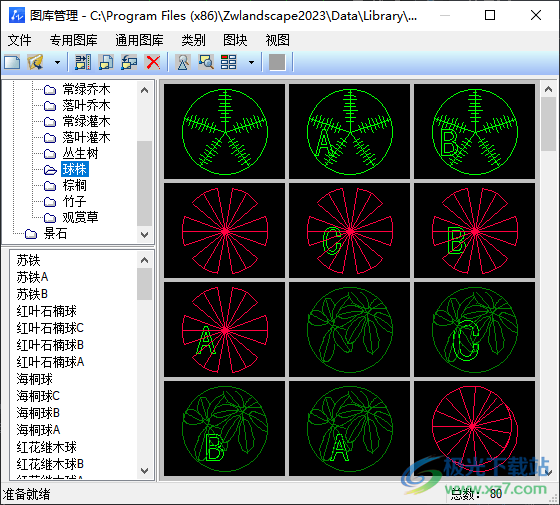This screenshot has height=505, width=560.
Task: Click the red X delete icon
Action: click(153, 62)
